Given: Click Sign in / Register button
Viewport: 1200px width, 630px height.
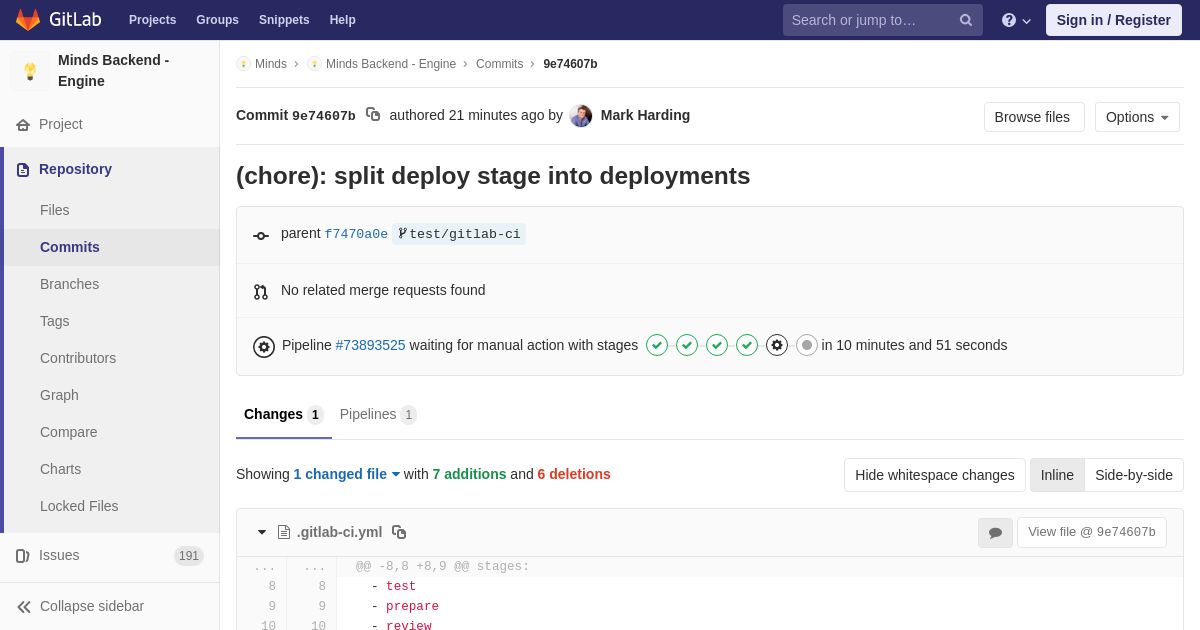Looking at the screenshot, I should tap(1114, 20).
